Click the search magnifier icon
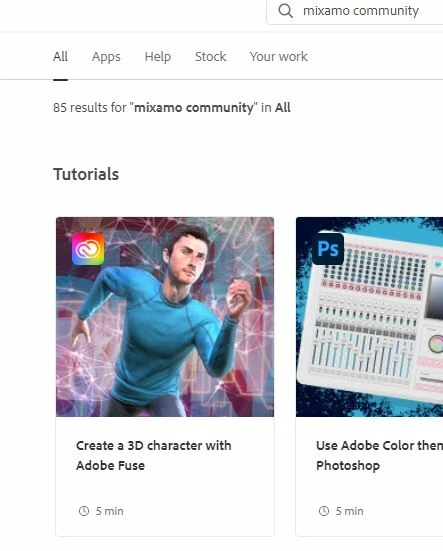The image size is (443, 551). click(285, 11)
